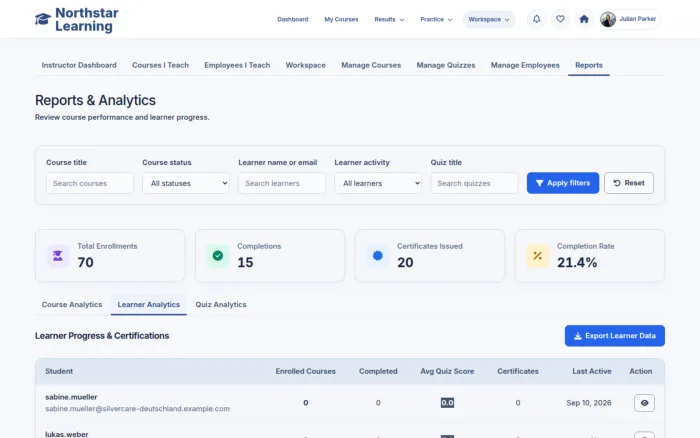Expand the Practice menu

pos(436,19)
